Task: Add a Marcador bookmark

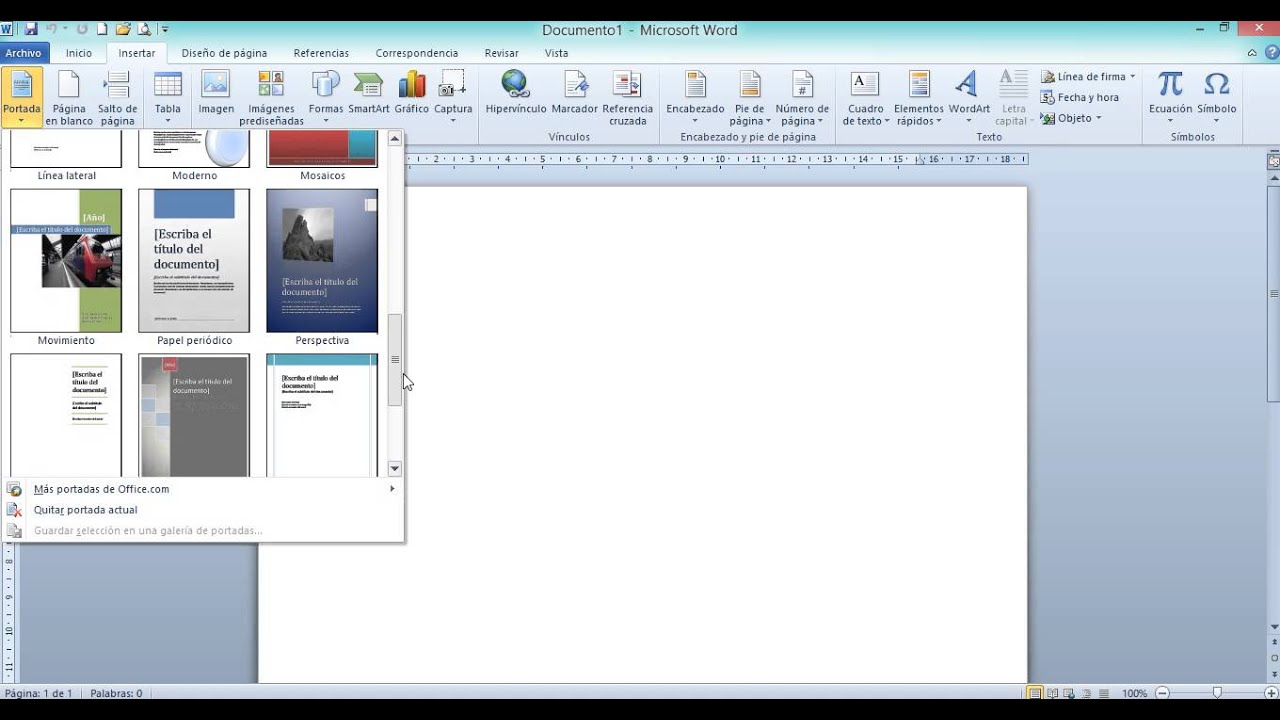Action: [x=575, y=93]
